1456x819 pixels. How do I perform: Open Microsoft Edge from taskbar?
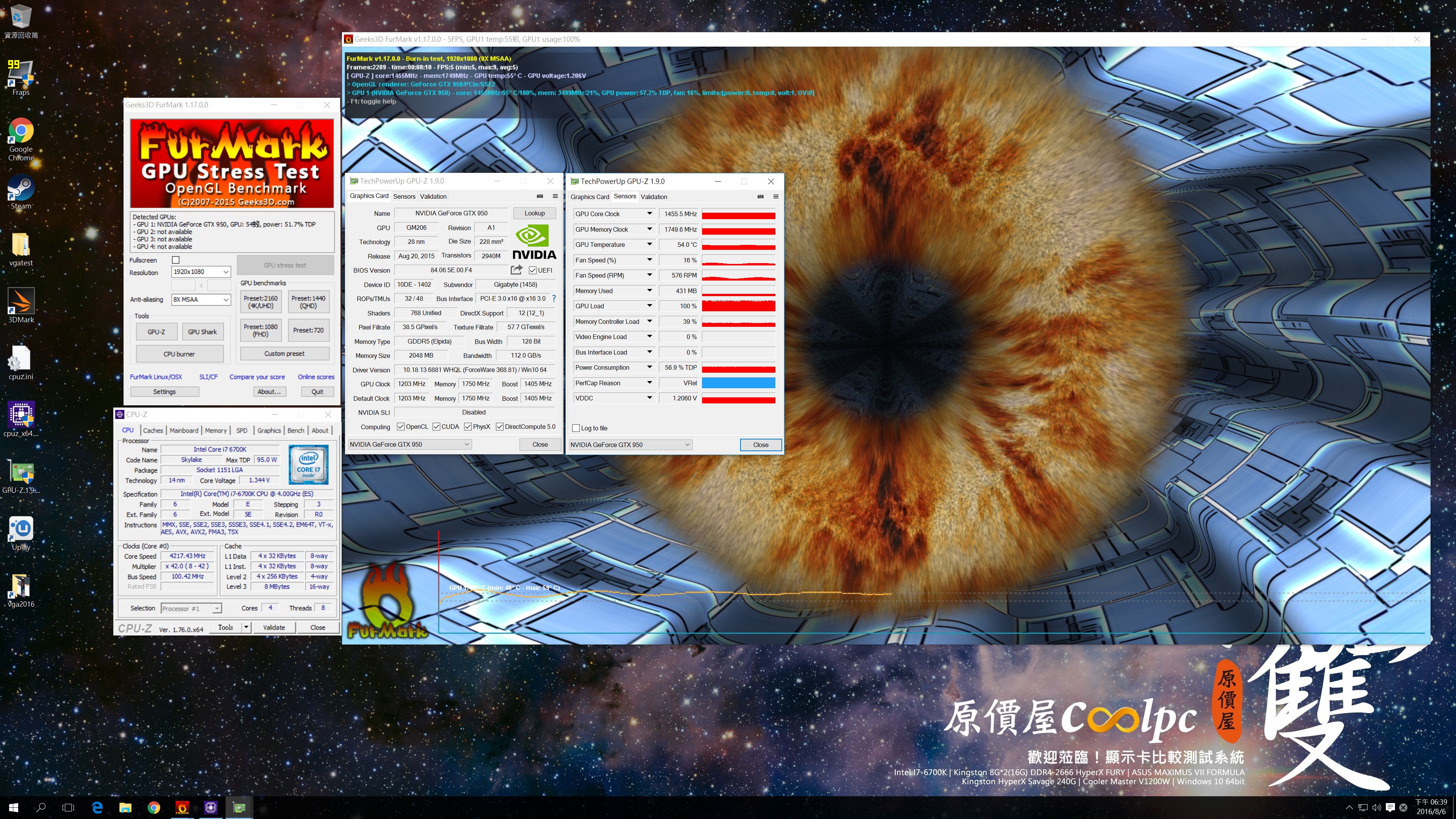[97, 808]
